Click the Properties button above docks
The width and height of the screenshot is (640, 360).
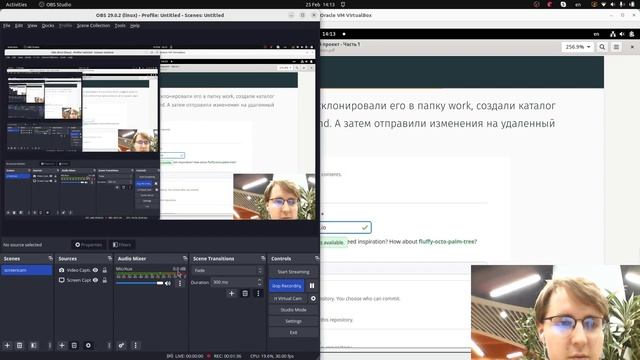coord(89,244)
